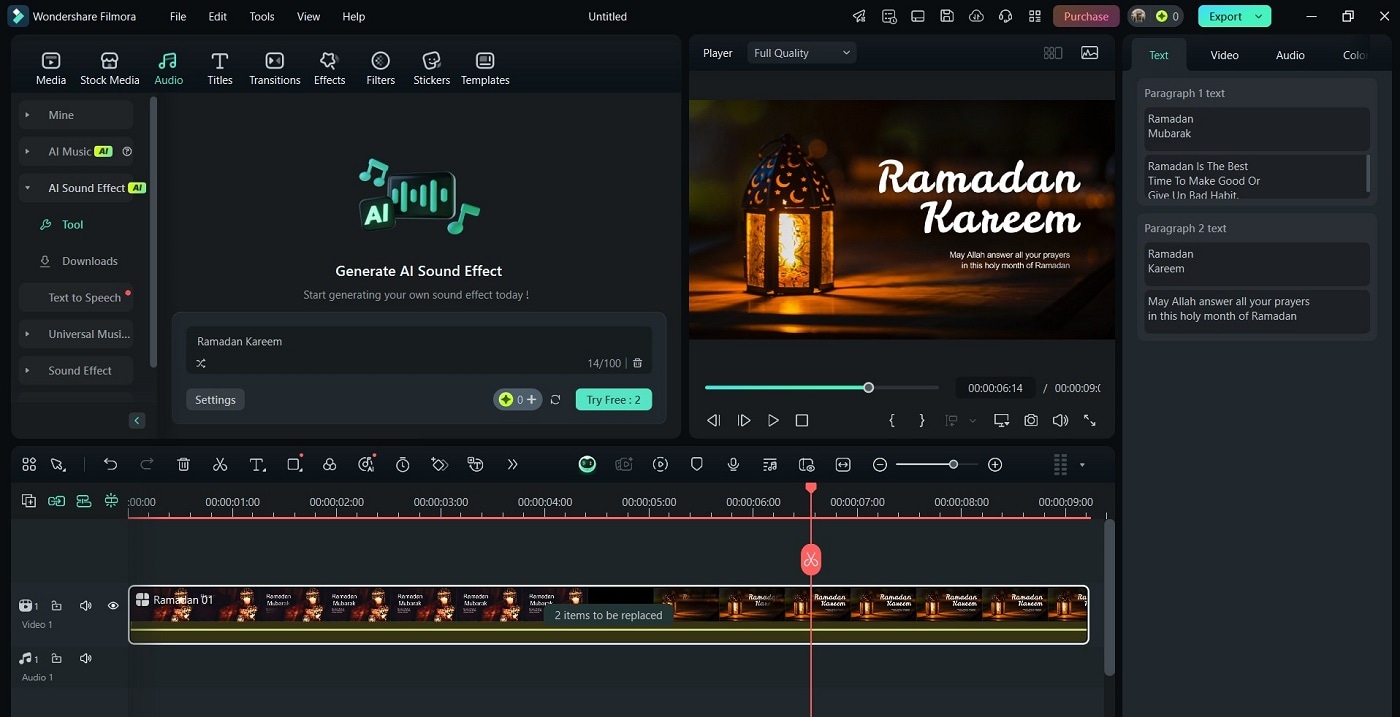Click the scissors on the playhead
1400x717 pixels.
811,560
